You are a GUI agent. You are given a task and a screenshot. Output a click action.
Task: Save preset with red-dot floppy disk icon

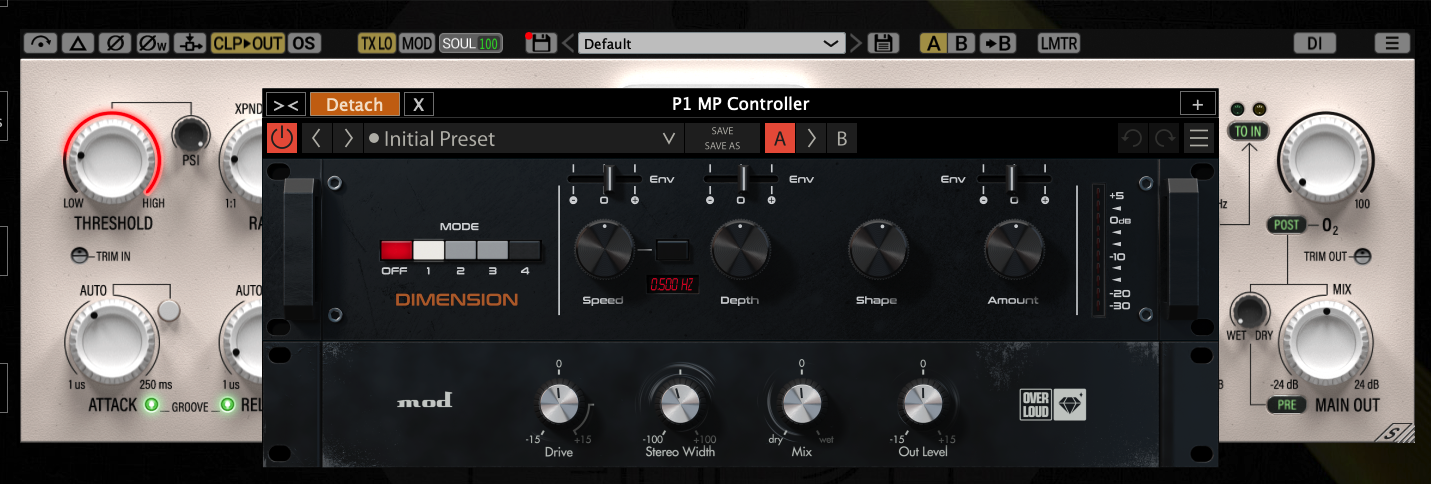[540, 43]
